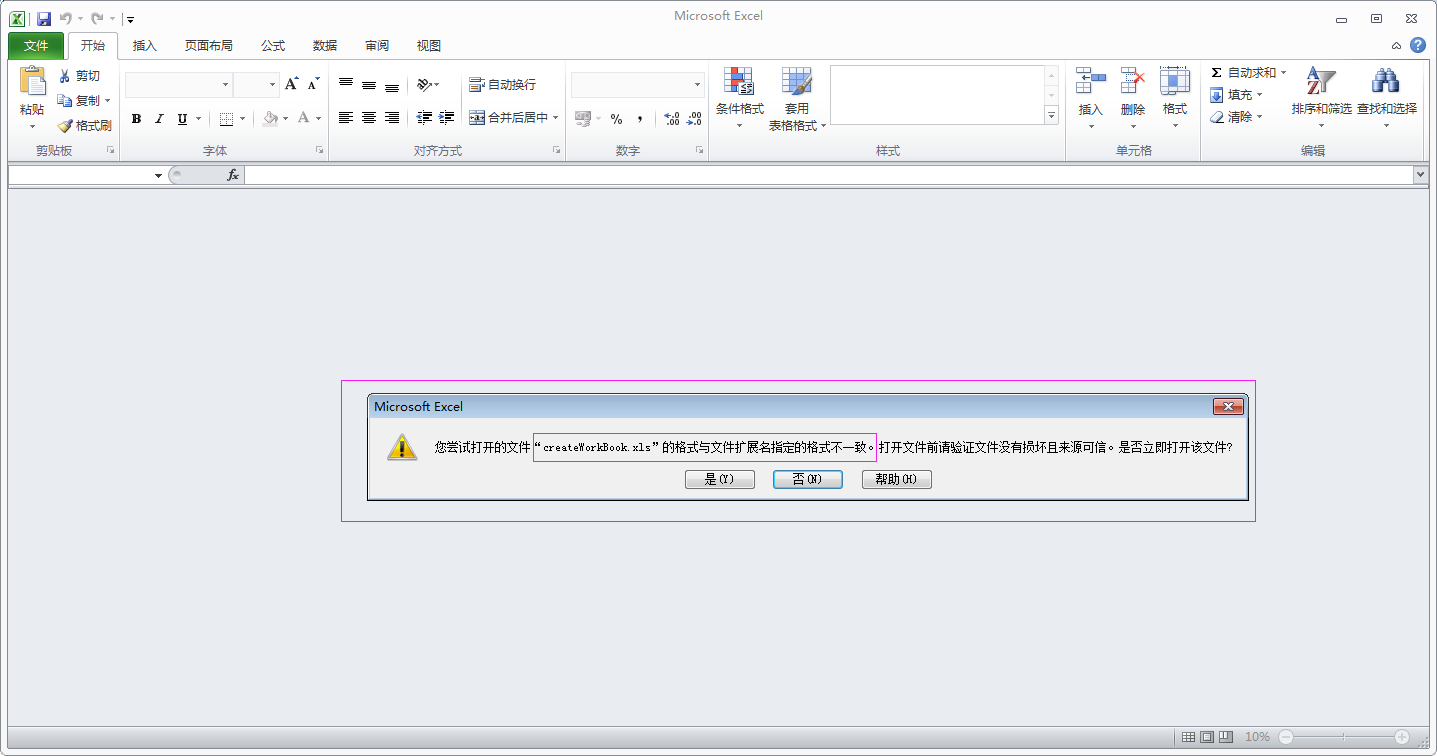The image size is (1437, 756).
Task: Click the decrease font size icon
Action: (x=313, y=84)
